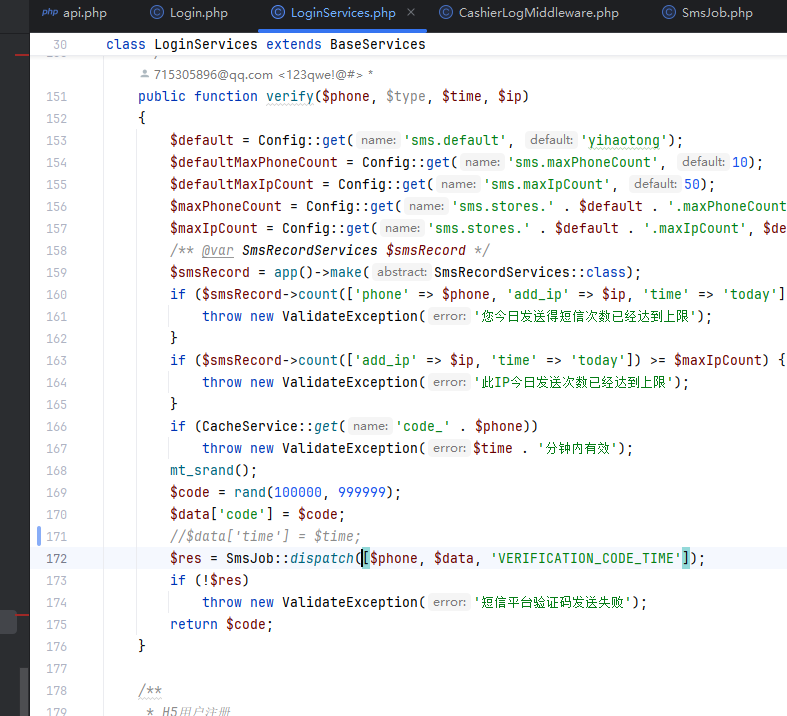
Task: Click the 999999 number on line 169
Action: 361,493
